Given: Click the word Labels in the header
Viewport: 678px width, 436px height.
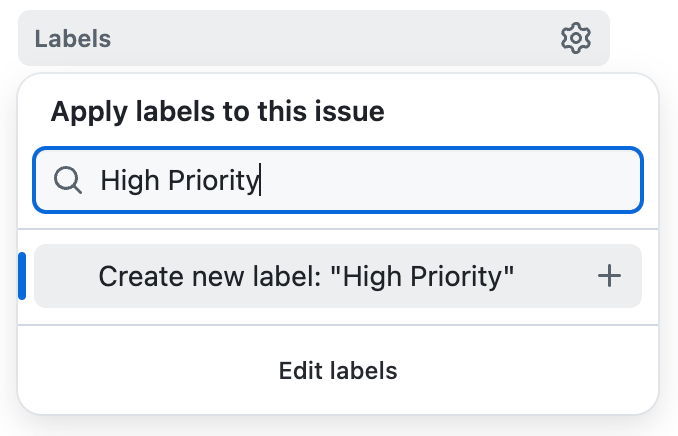Looking at the screenshot, I should point(73,40).
